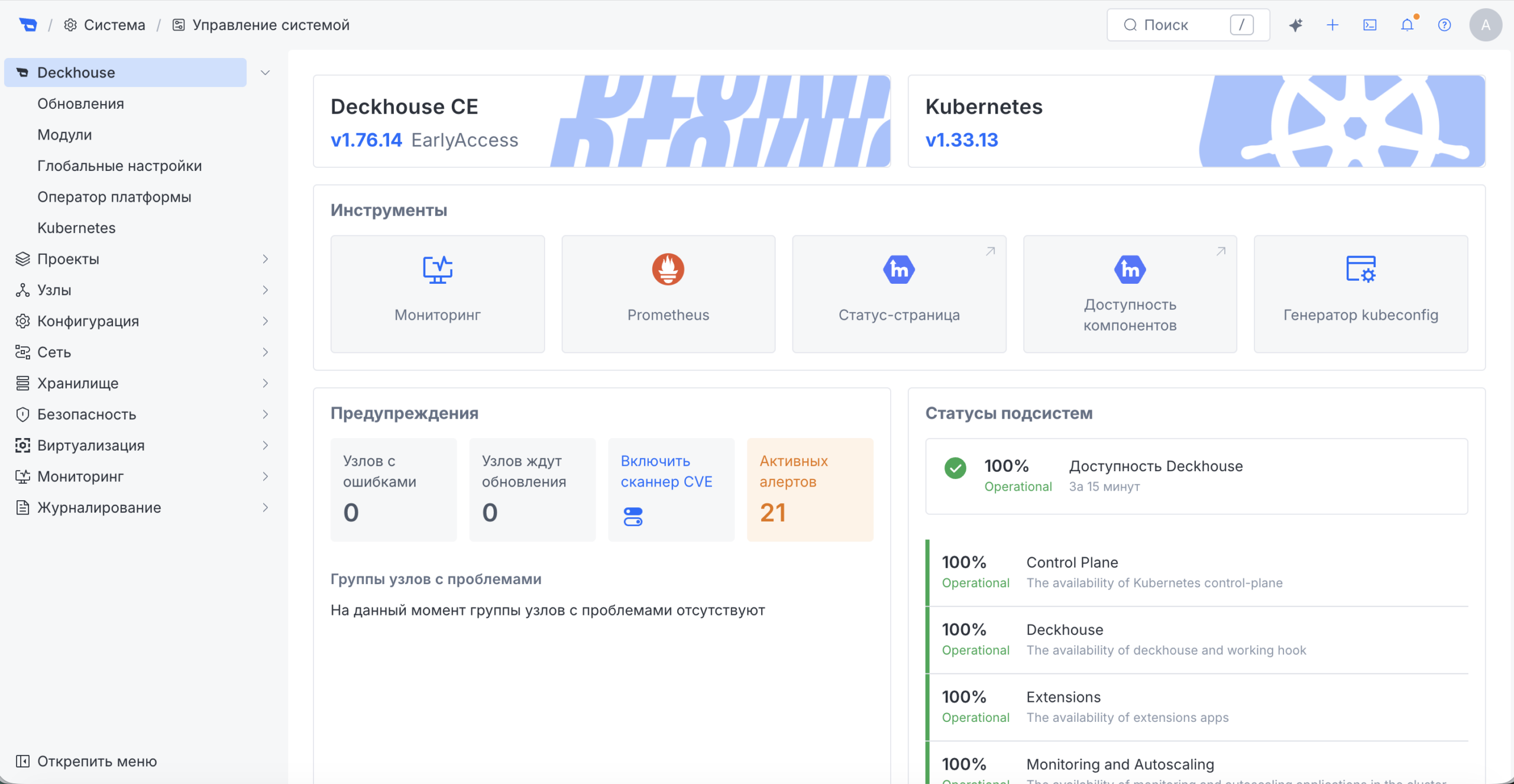Click the Control Plane status row
The height and width of the screenshot is (784, 1514).
(1197, 572)
